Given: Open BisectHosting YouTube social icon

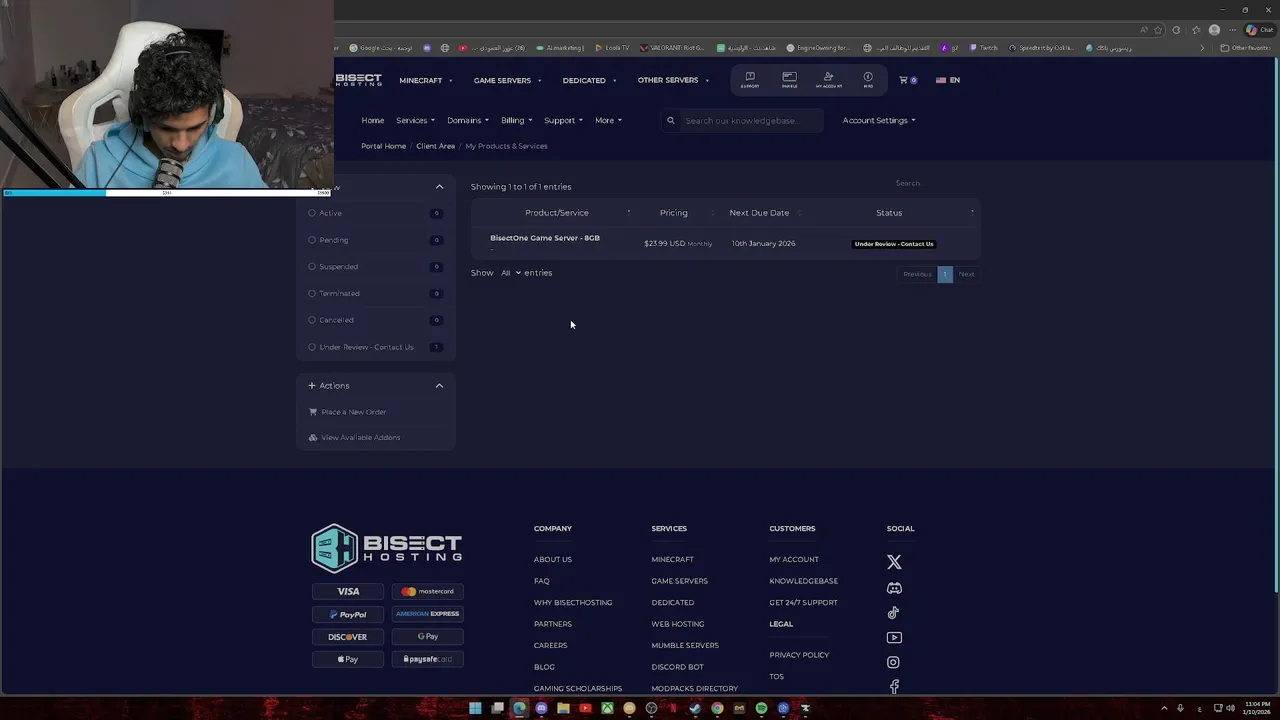Looking at the screenshot, I should [894, 637].
